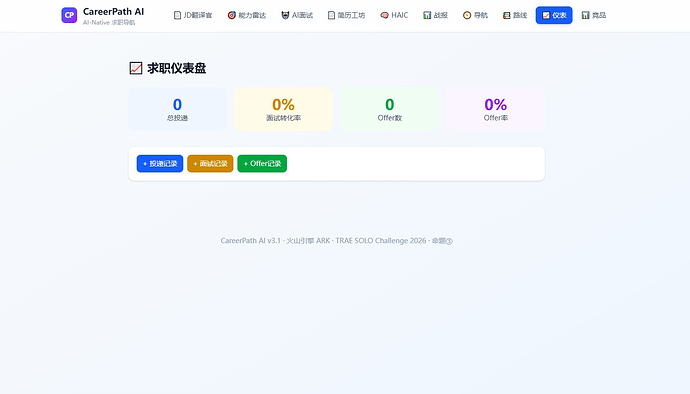Screen dimensions: 690x394
Task: Click the CP logo icon
Action: click(69, 15)
